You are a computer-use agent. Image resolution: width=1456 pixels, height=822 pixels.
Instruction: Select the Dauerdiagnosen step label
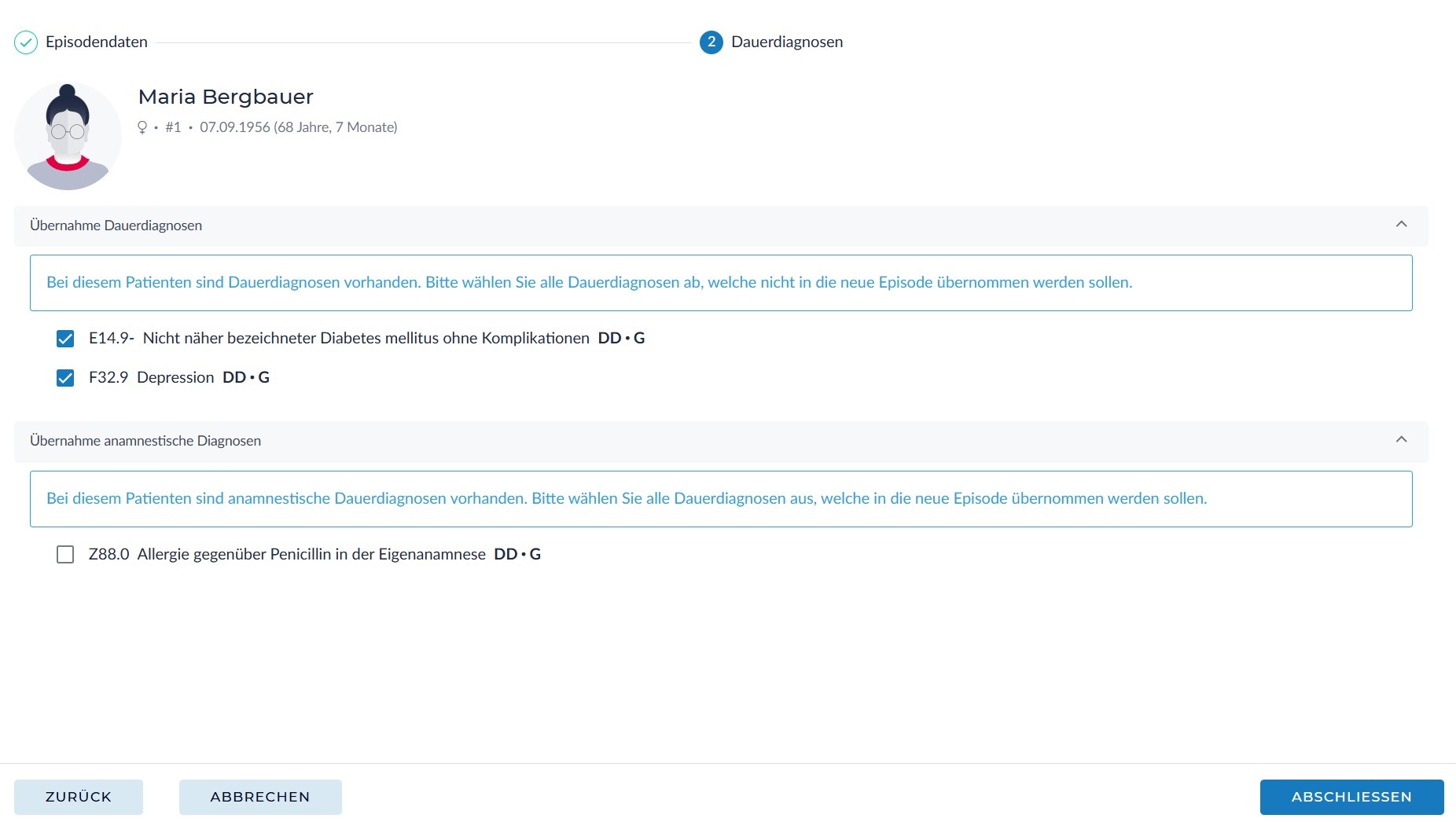tap(786, 42)
